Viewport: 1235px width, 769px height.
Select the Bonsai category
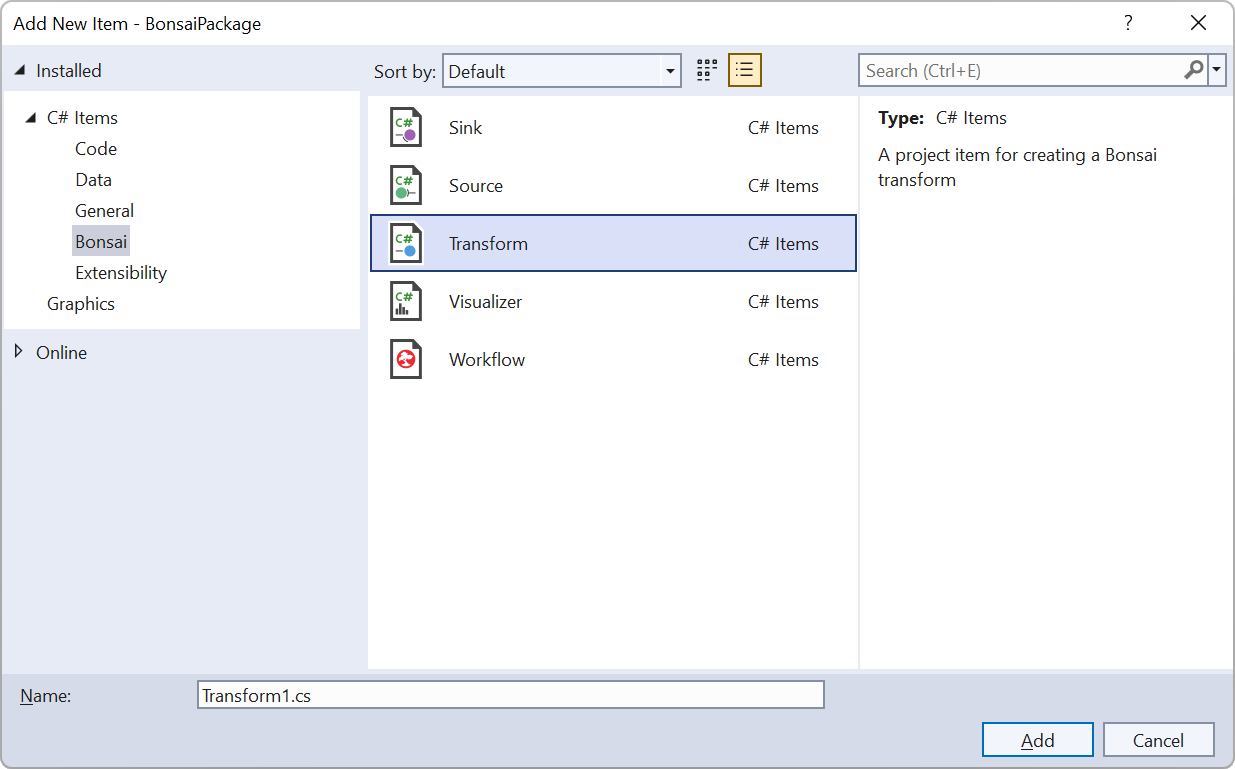click(101, 242)
